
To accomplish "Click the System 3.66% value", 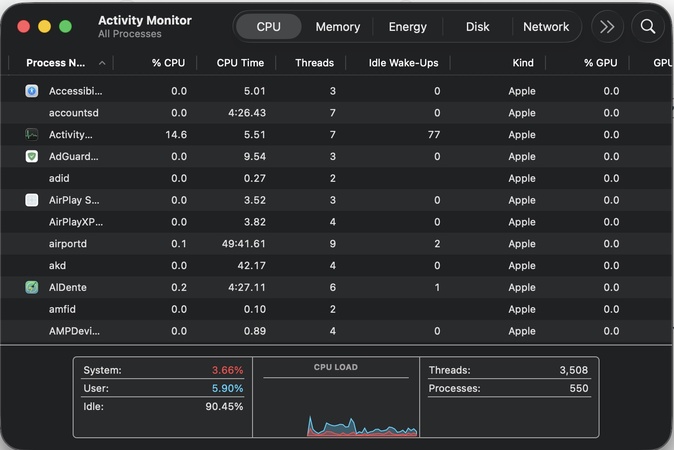I will pyautogui.click(x=227, y=370).
